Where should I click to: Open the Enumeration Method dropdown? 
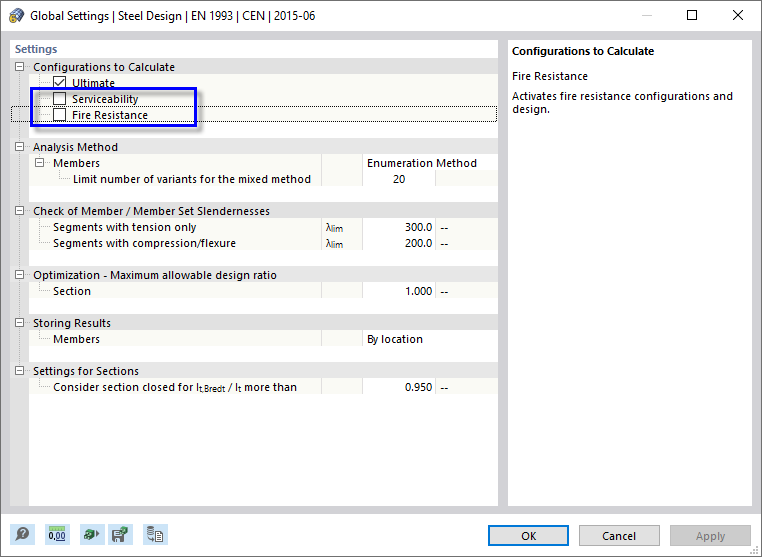430,163
